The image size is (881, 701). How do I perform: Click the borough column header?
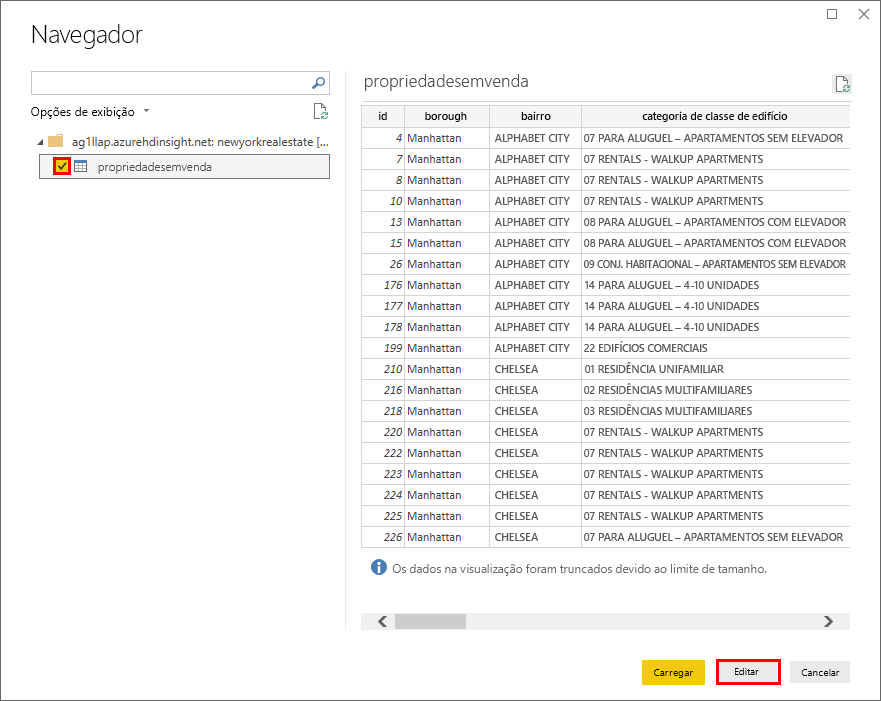(445, 116)
